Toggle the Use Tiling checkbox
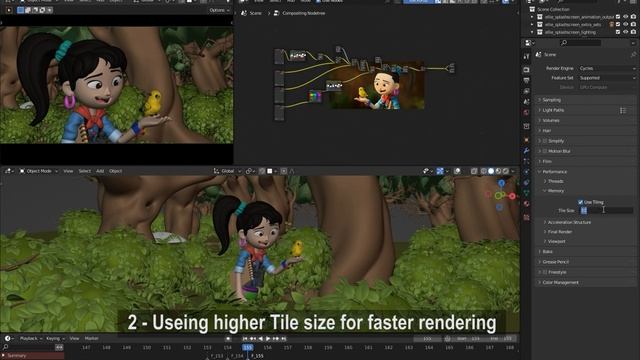Screen dimensions: 640x360 tap(580, 202)
